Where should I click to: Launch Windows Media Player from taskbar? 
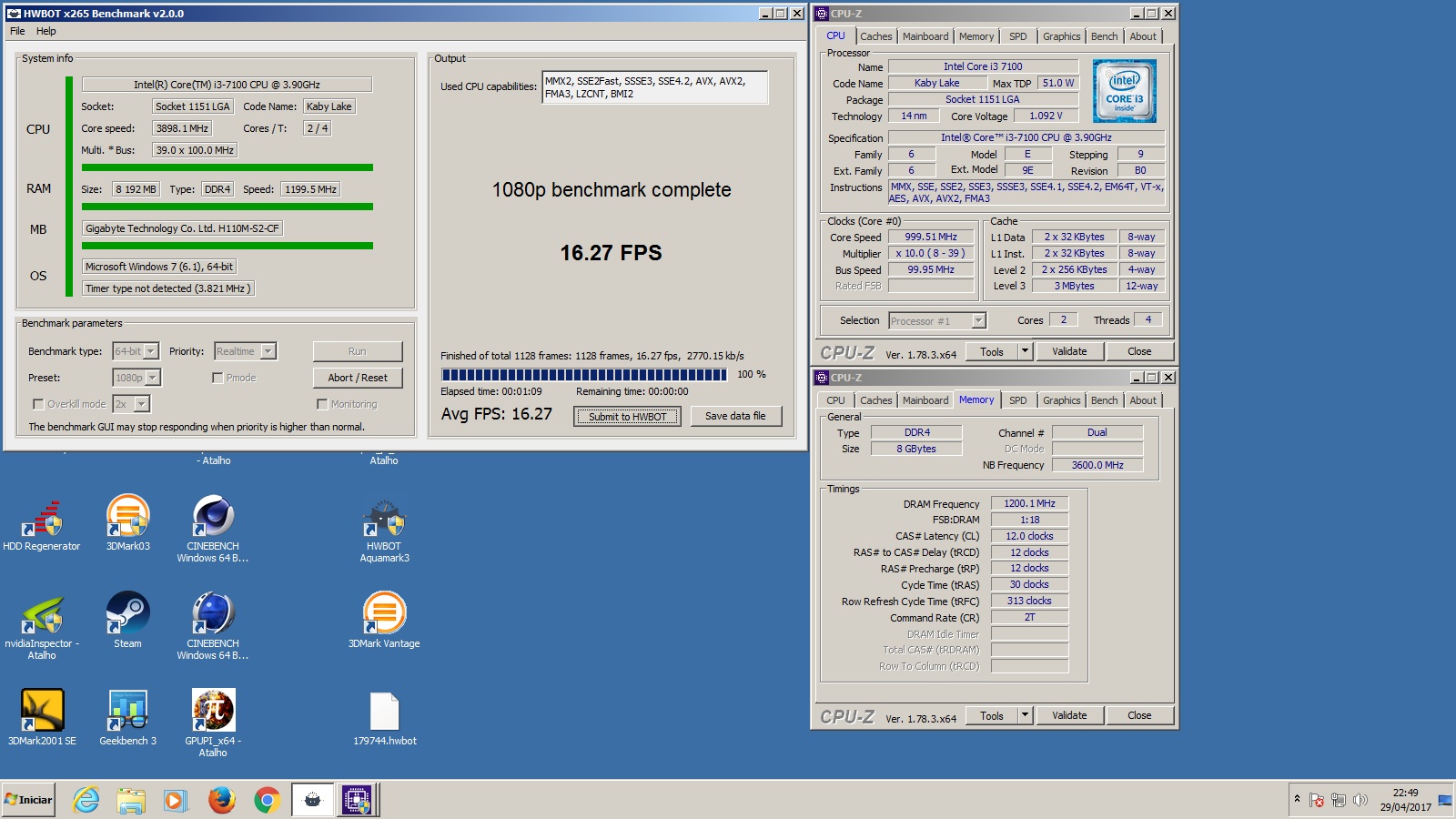point(175,800)
